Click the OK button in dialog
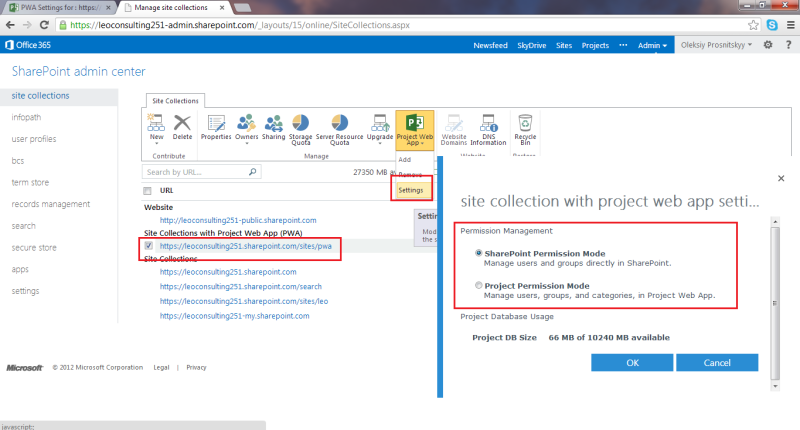Viewport: 800px width, 430px height. pyautogui.click(x=632, y=363)
